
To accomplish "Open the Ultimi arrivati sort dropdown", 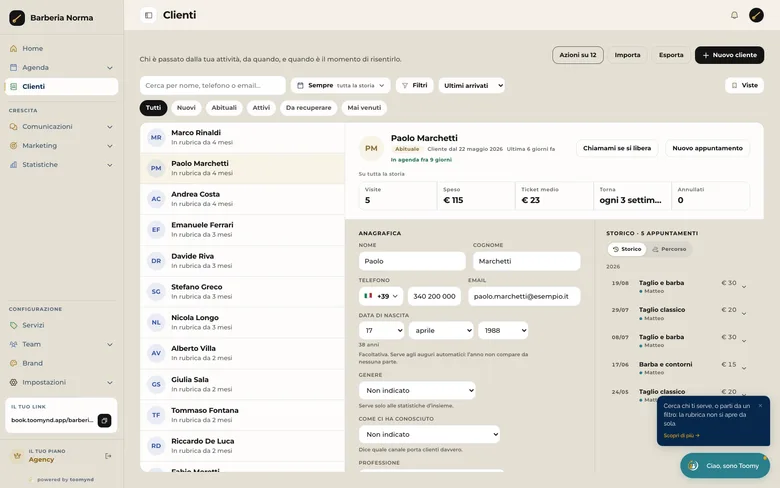I will tap(472, 86).
